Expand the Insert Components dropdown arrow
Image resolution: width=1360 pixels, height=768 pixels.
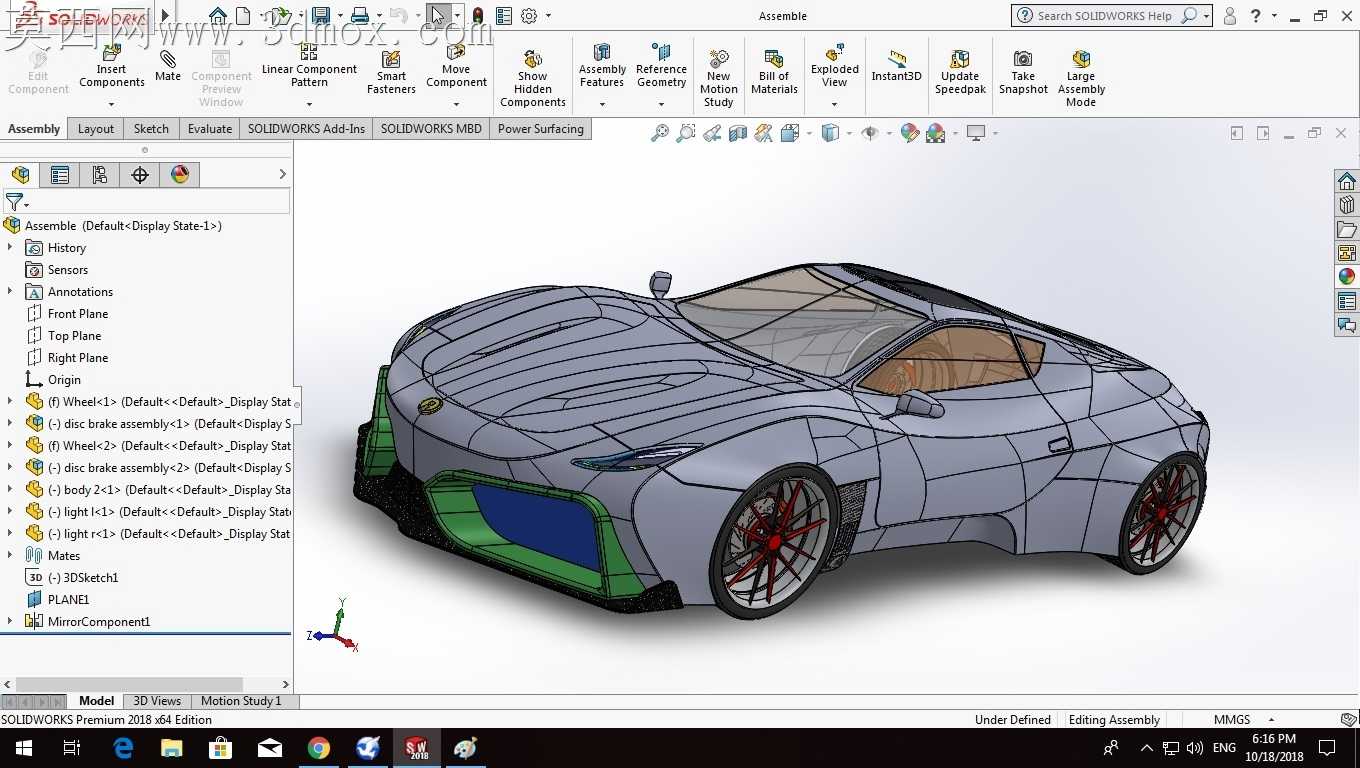[x=112, y=104]
